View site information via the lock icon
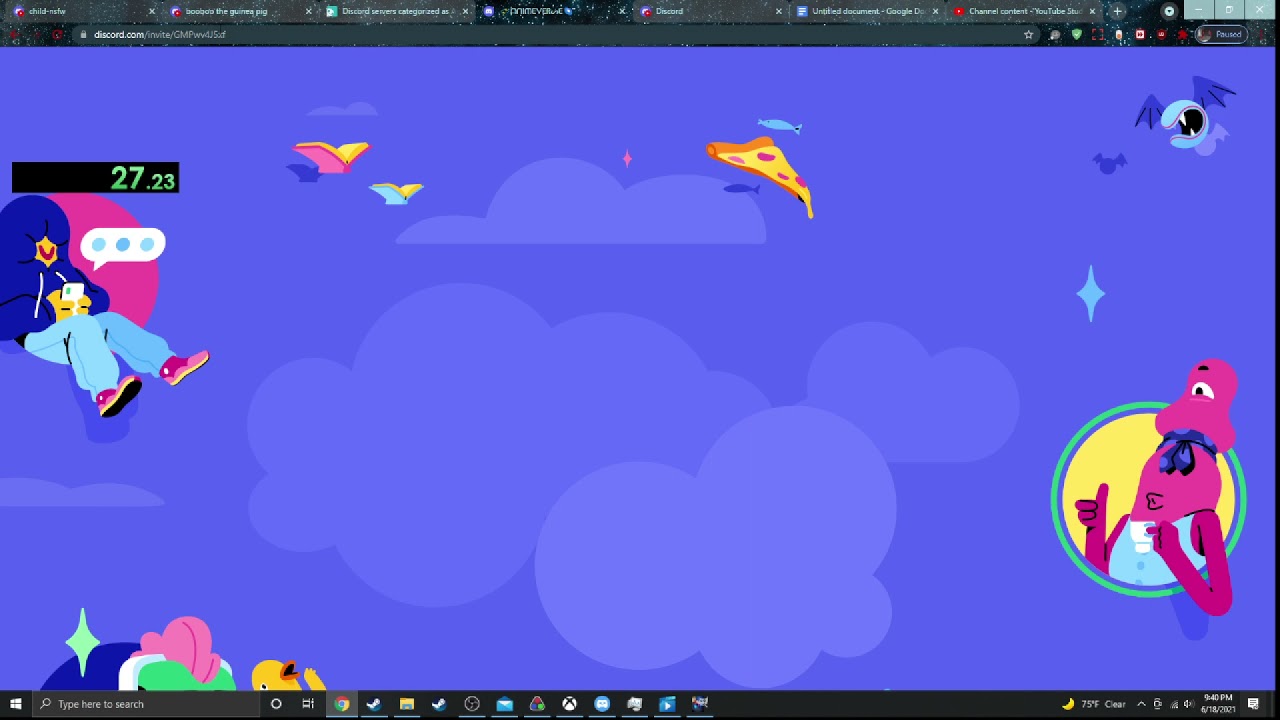 coord(84,34)
